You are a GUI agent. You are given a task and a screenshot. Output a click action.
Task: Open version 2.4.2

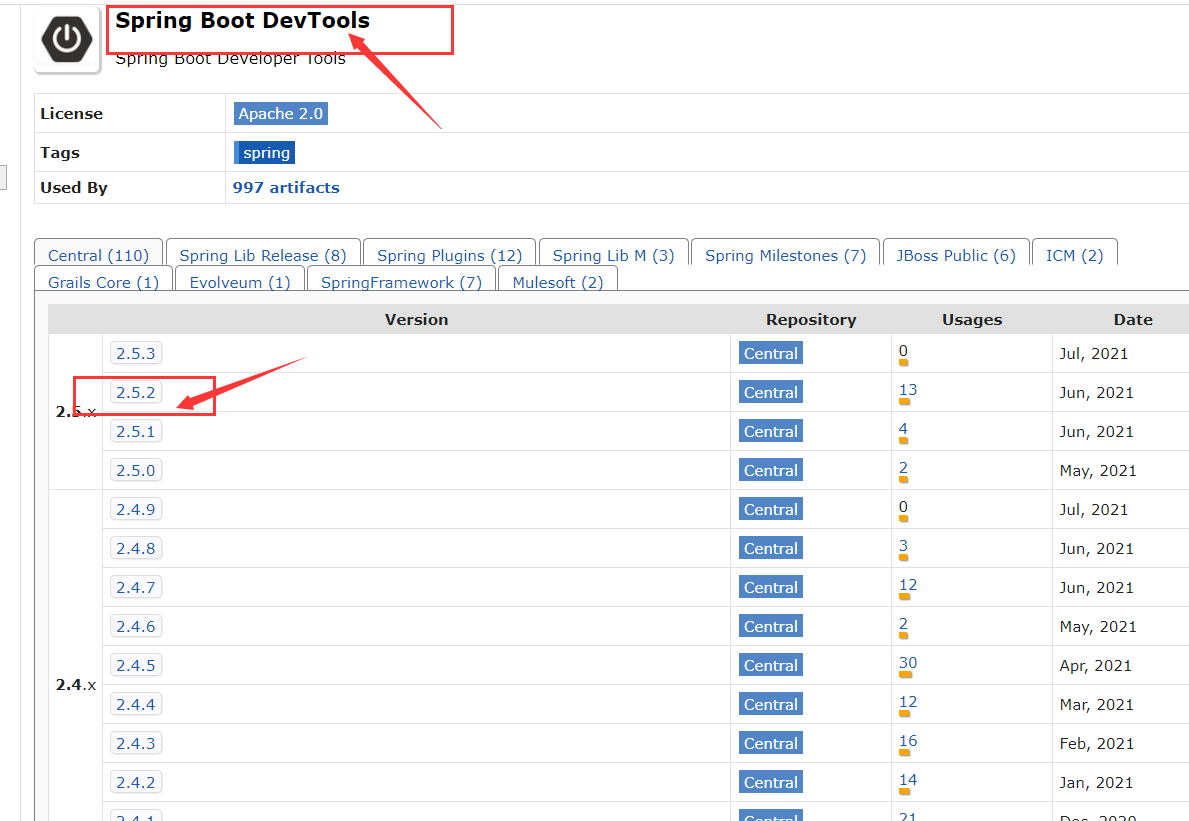(136, 782)
